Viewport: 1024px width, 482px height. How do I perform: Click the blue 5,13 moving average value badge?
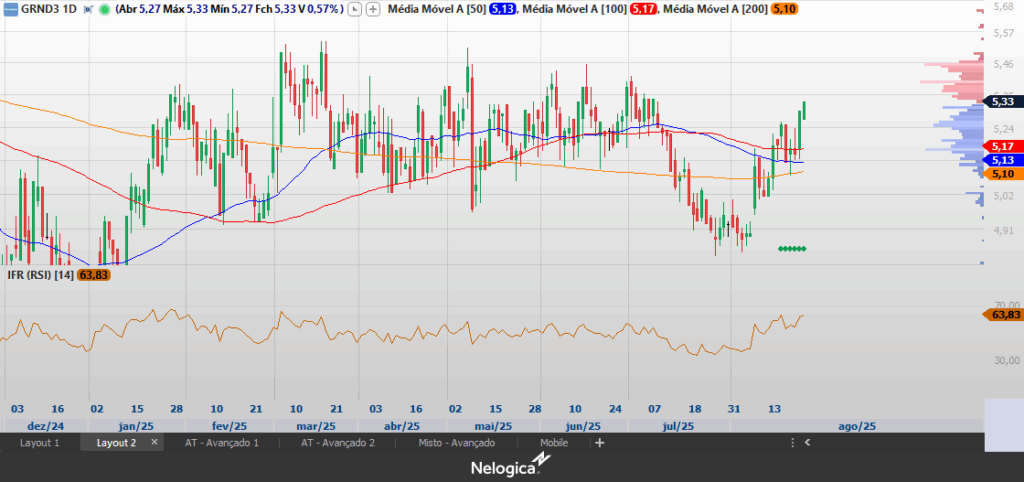coord(502,10)
